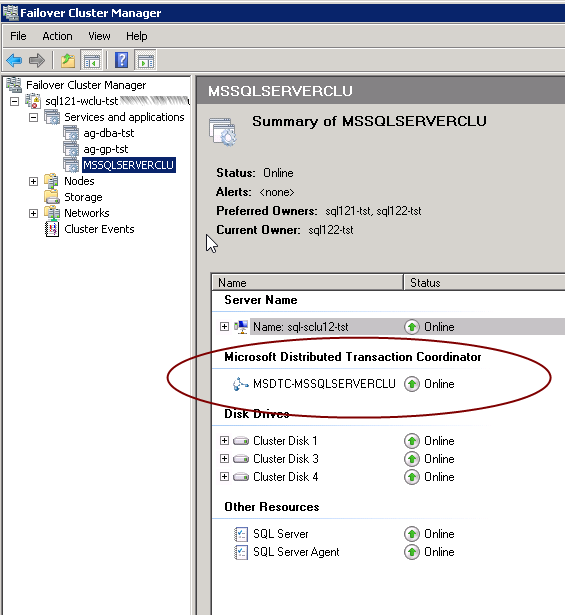This screenshot has height=615, width=565.
Task: Click the Back arrow toolbar icon
Action: point(14,61)
